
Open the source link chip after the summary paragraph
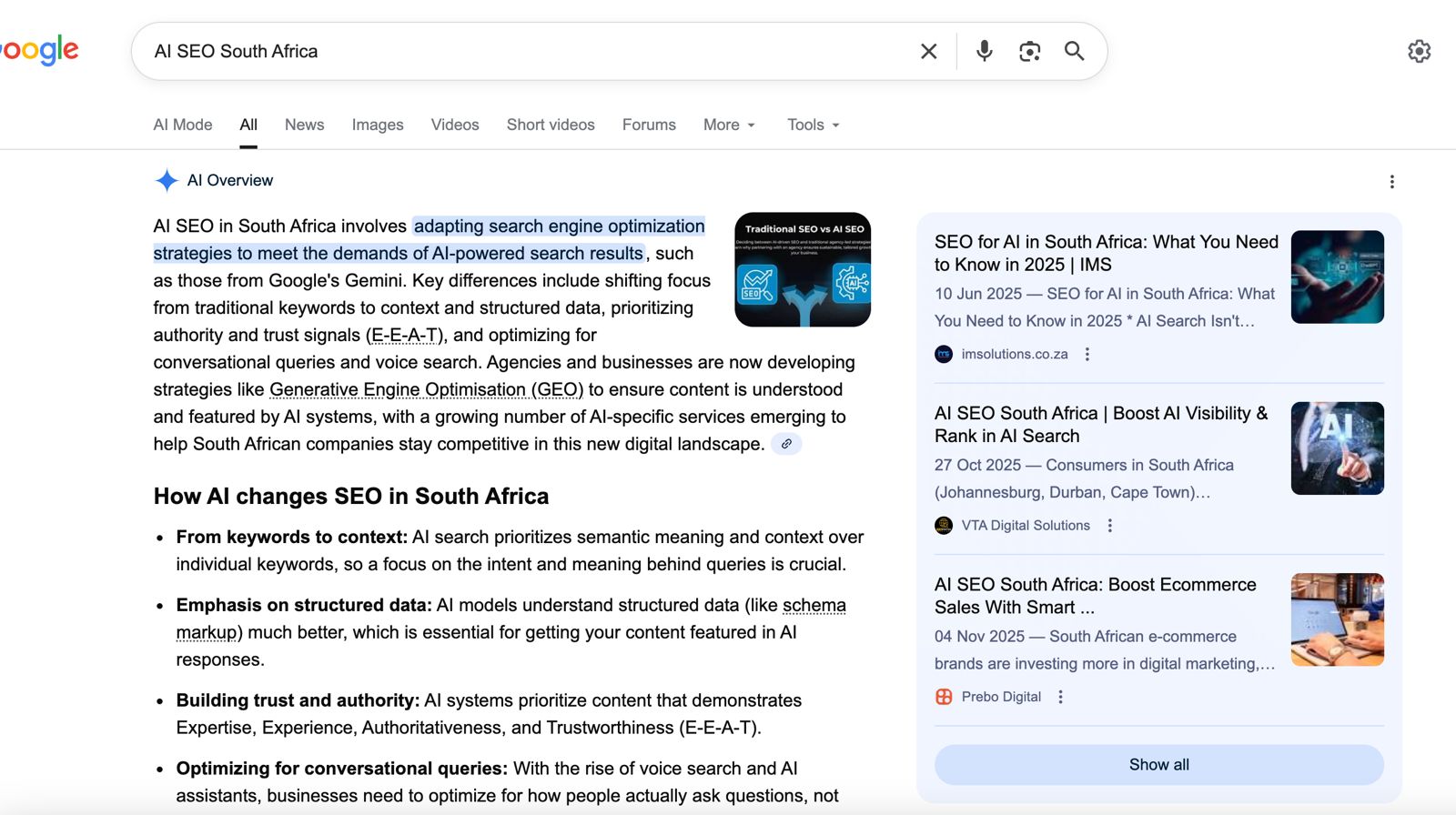(786, 444)
